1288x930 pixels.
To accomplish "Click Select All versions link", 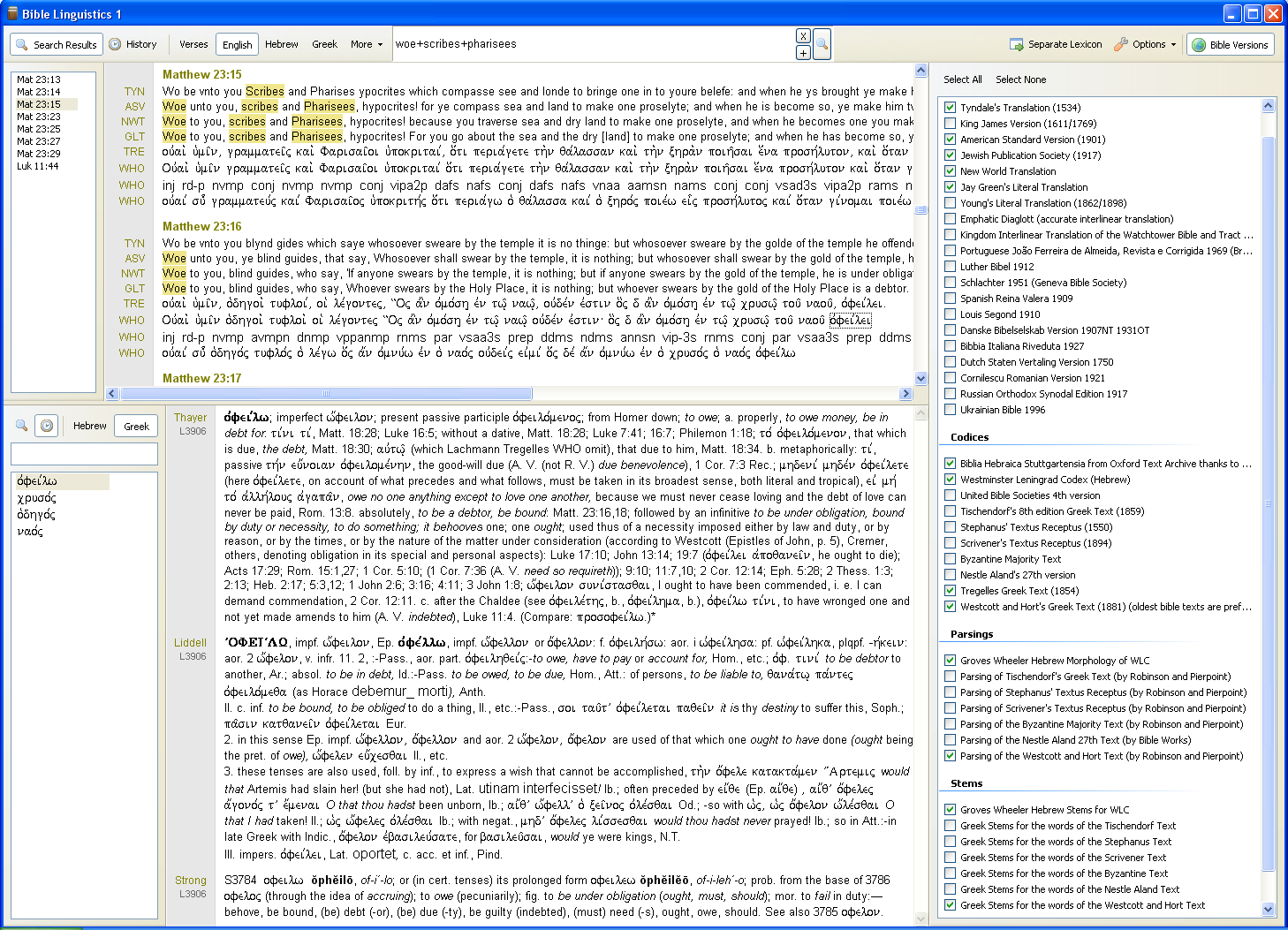I will [962, 79].
